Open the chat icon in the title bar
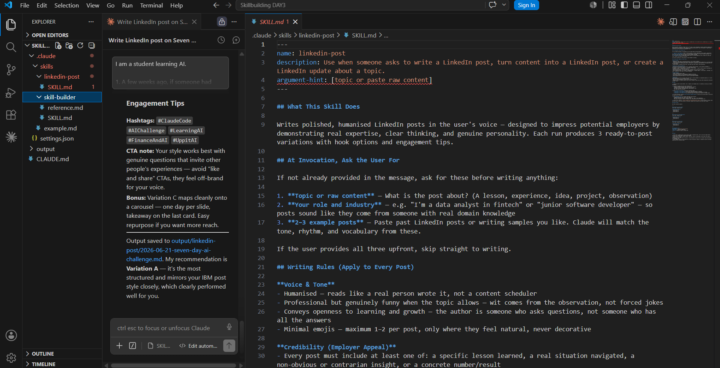Screen dimensions: 720x368 tap(493, 5)
